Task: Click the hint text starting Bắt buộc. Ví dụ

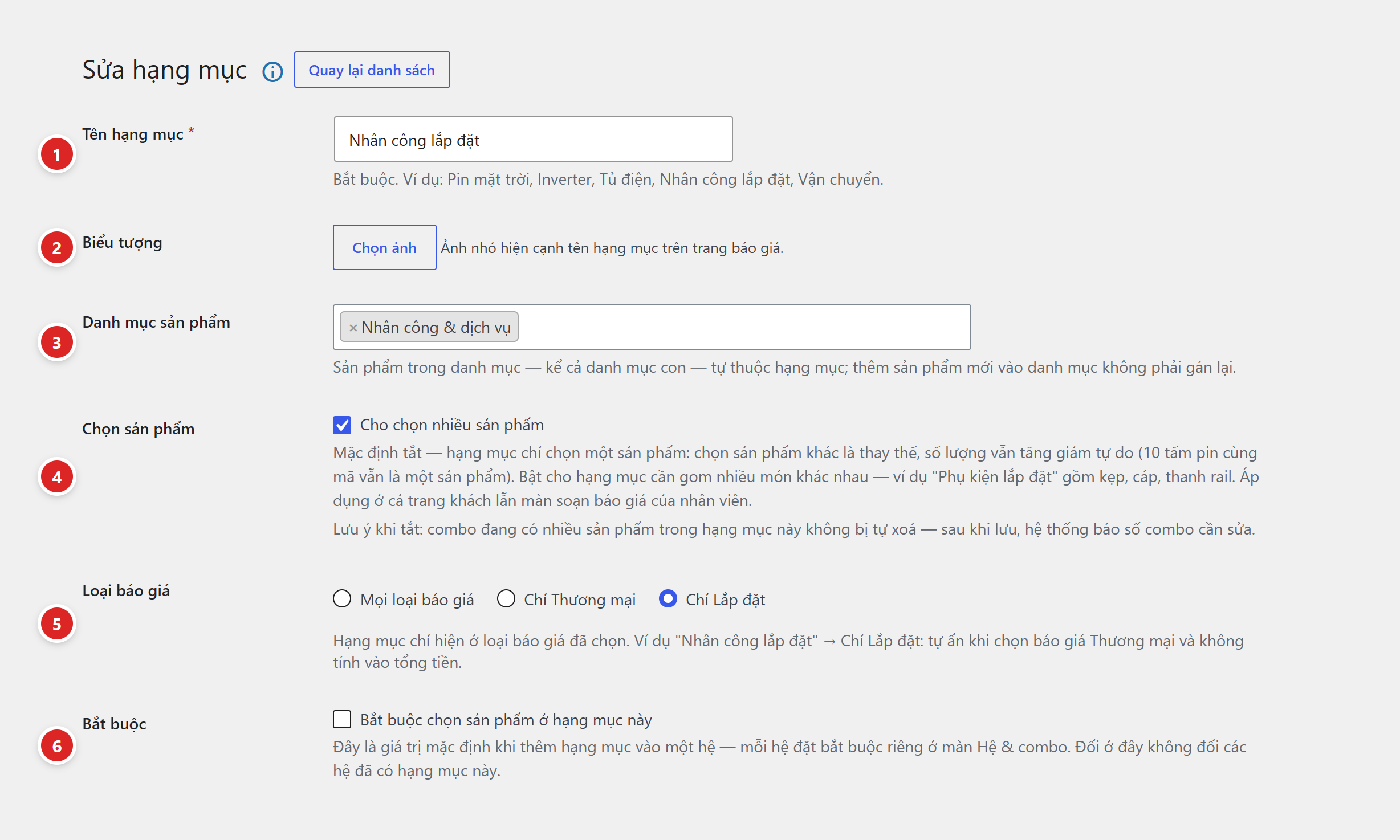Action: 608,180
